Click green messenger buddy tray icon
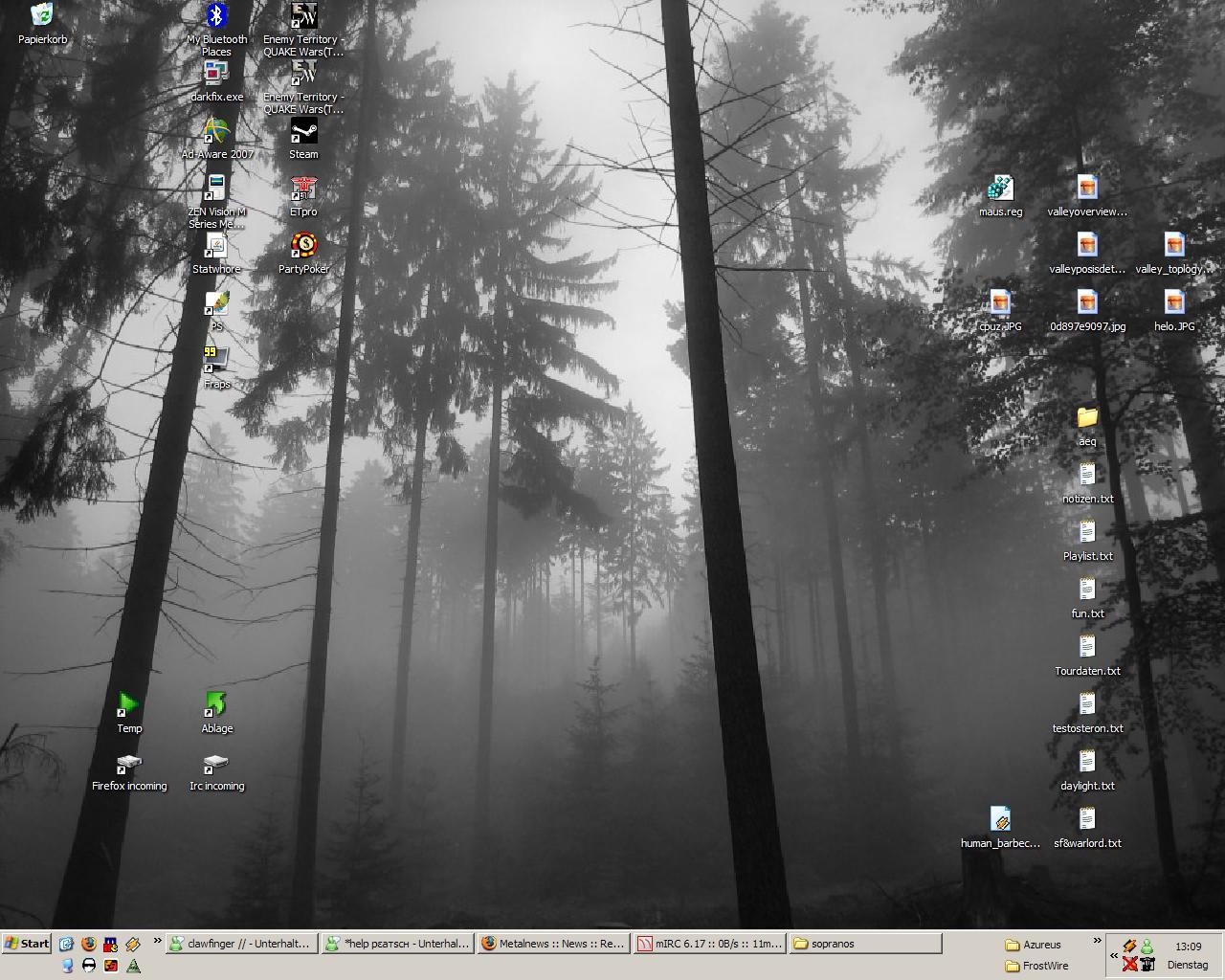This screenshot has width=1225, height=980. (1147, 946)
